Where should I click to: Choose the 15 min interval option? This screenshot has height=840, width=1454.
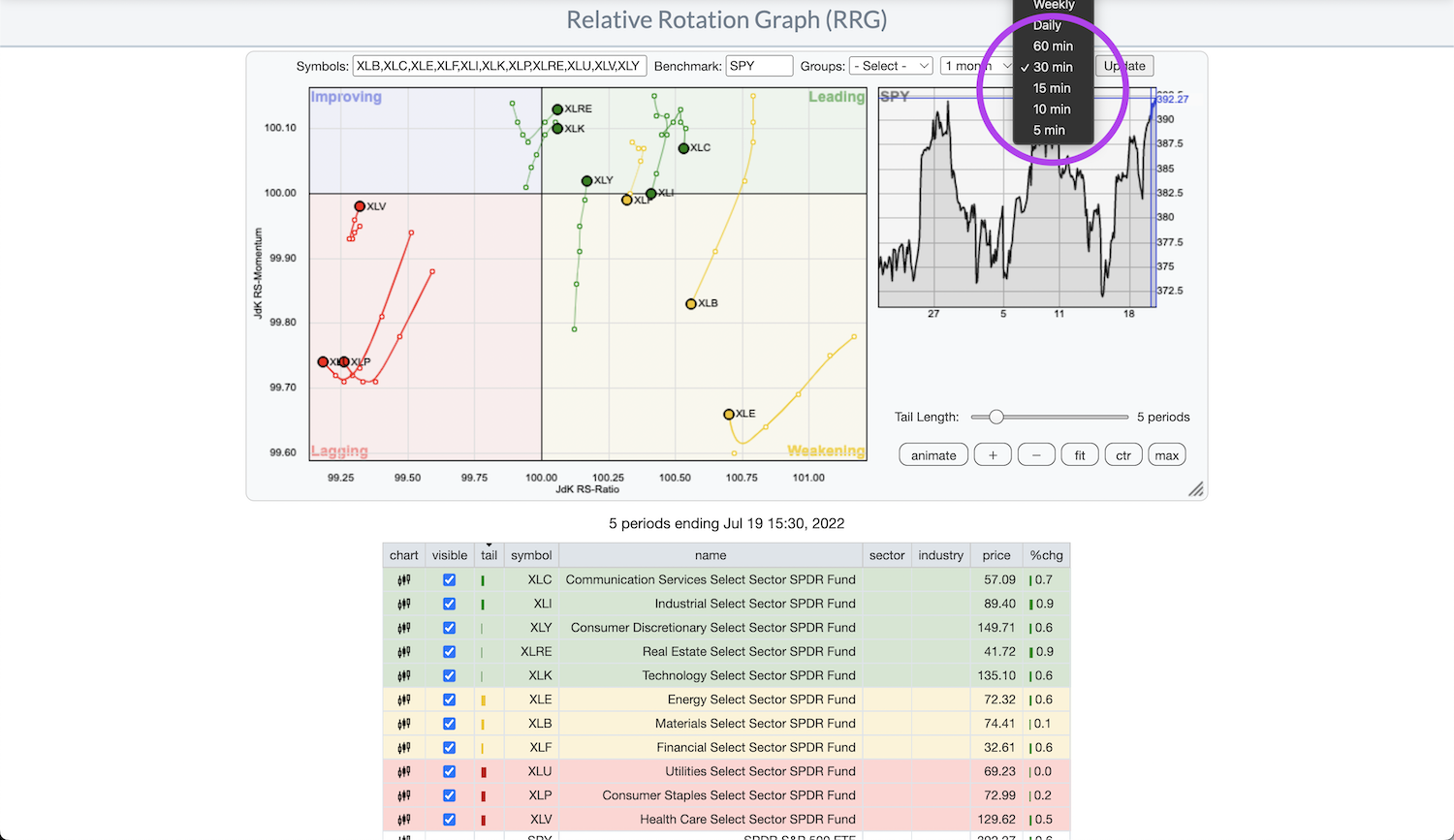[x=1052, y=88]
